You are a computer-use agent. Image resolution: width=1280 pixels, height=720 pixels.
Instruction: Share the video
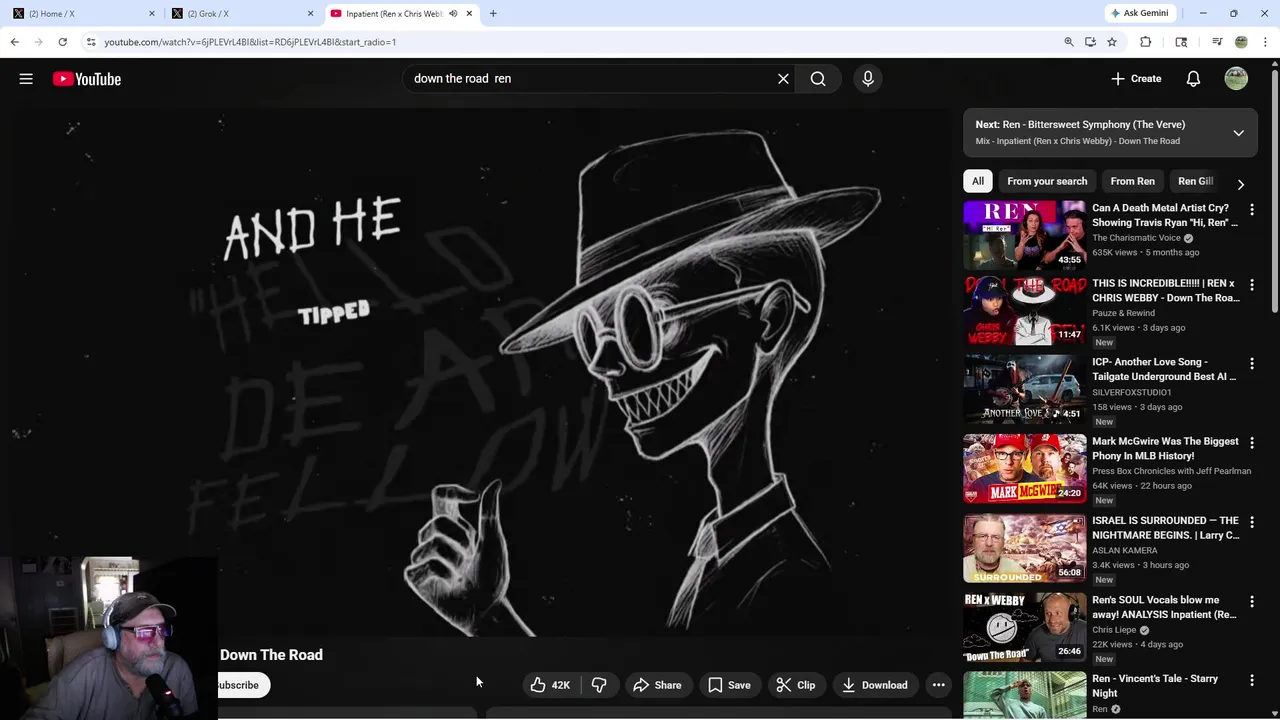(657, 685)
